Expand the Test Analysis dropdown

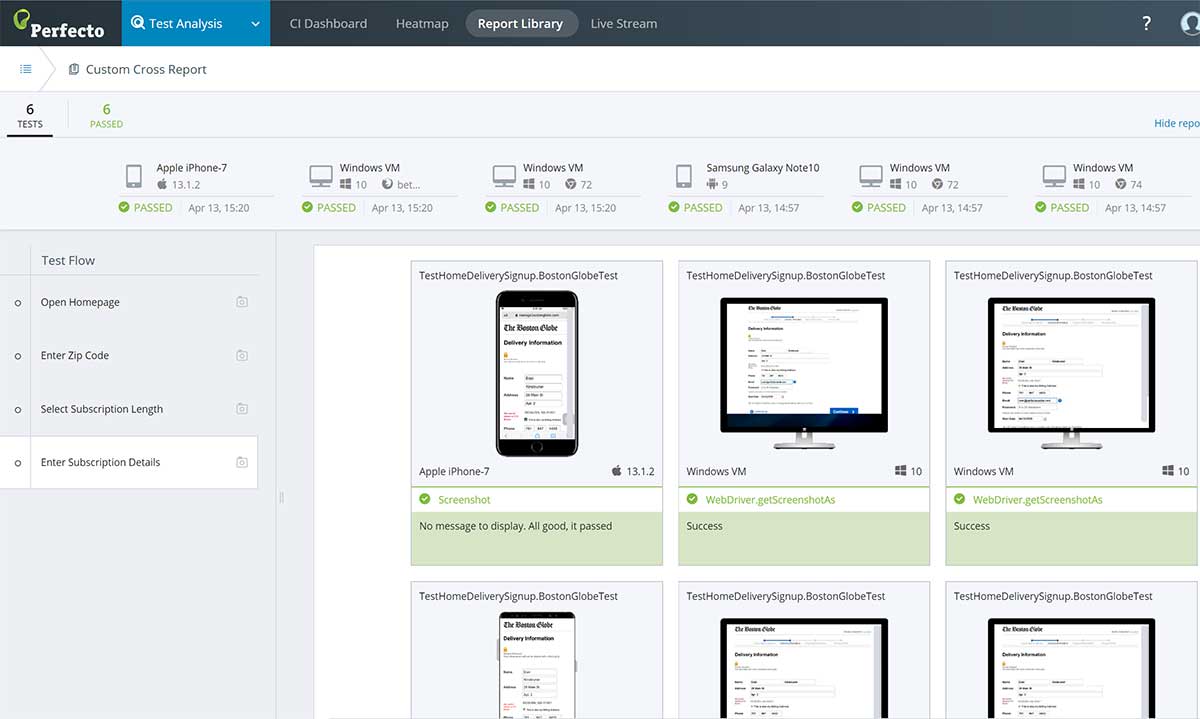(x=256, y=24)
